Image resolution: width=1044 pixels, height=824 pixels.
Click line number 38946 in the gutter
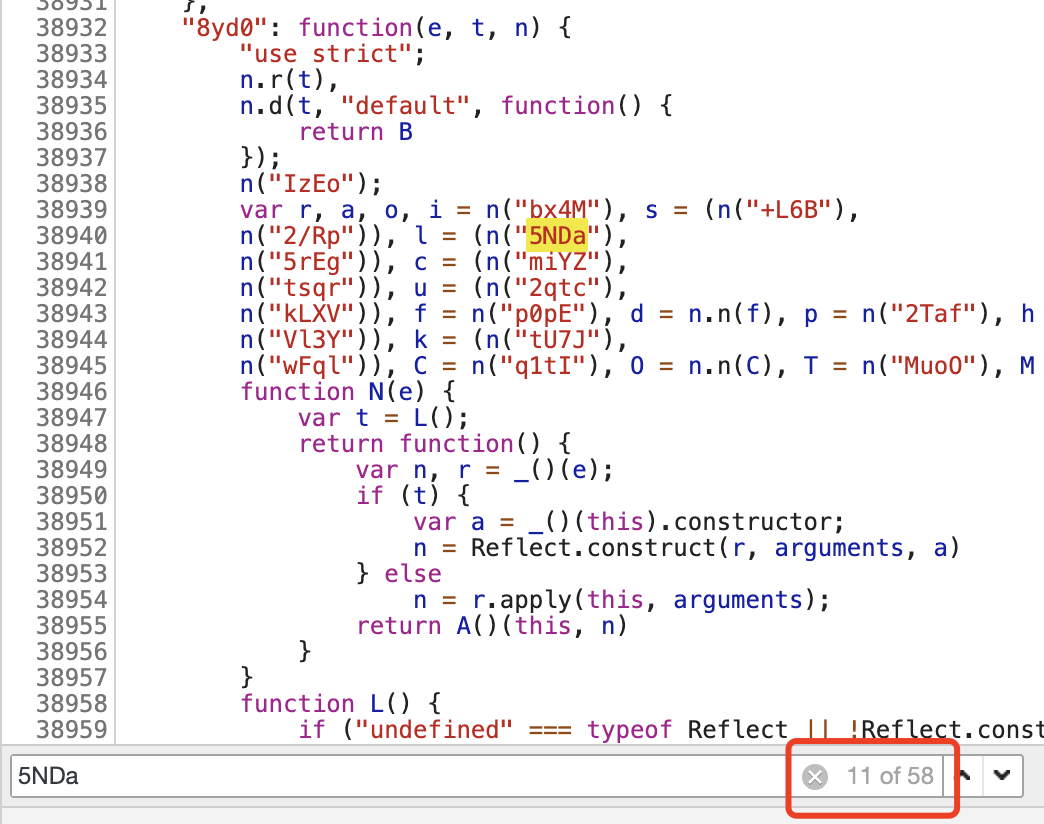71,391
